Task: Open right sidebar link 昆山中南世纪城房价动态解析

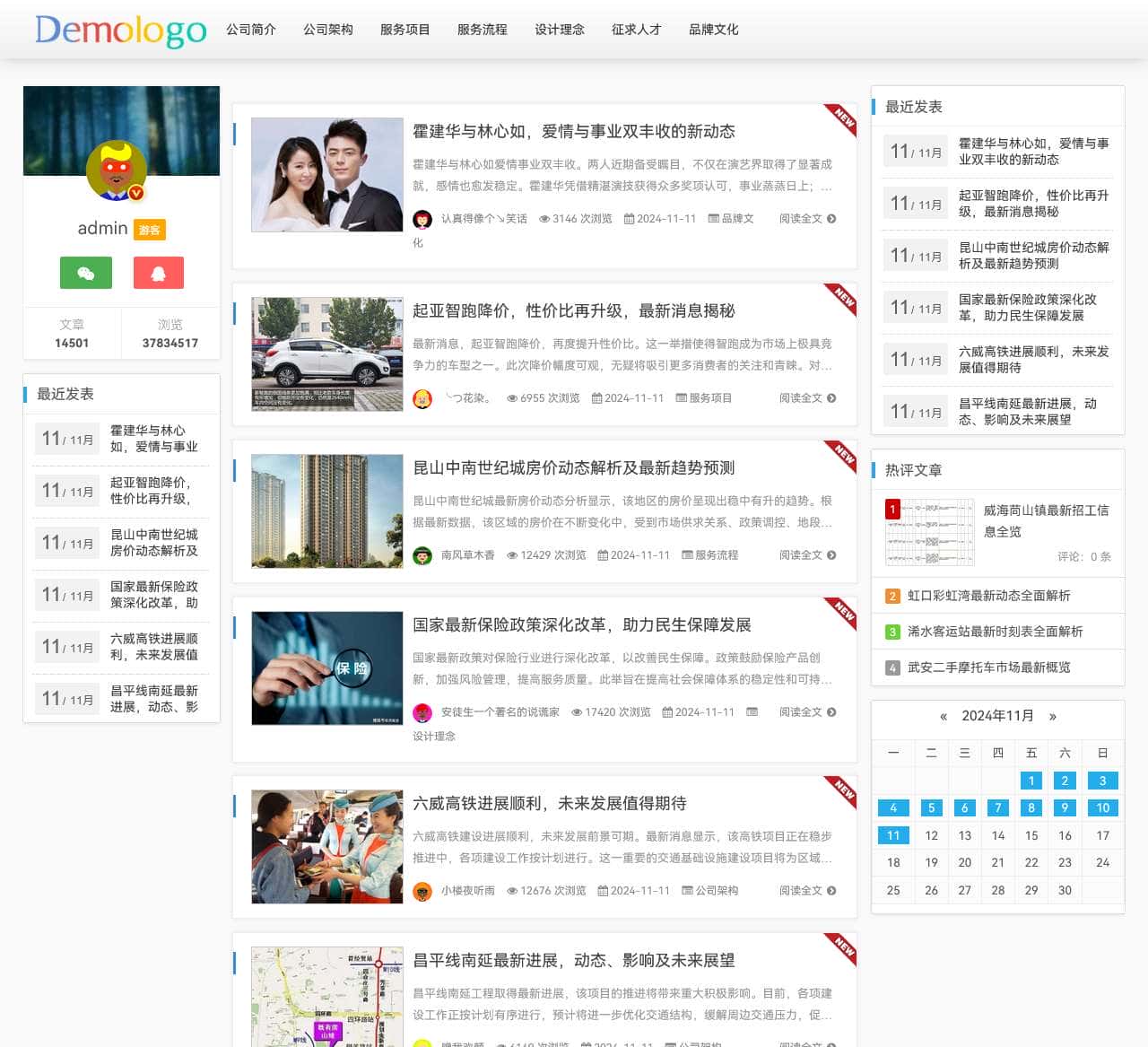Action: tap(1034, 256)
